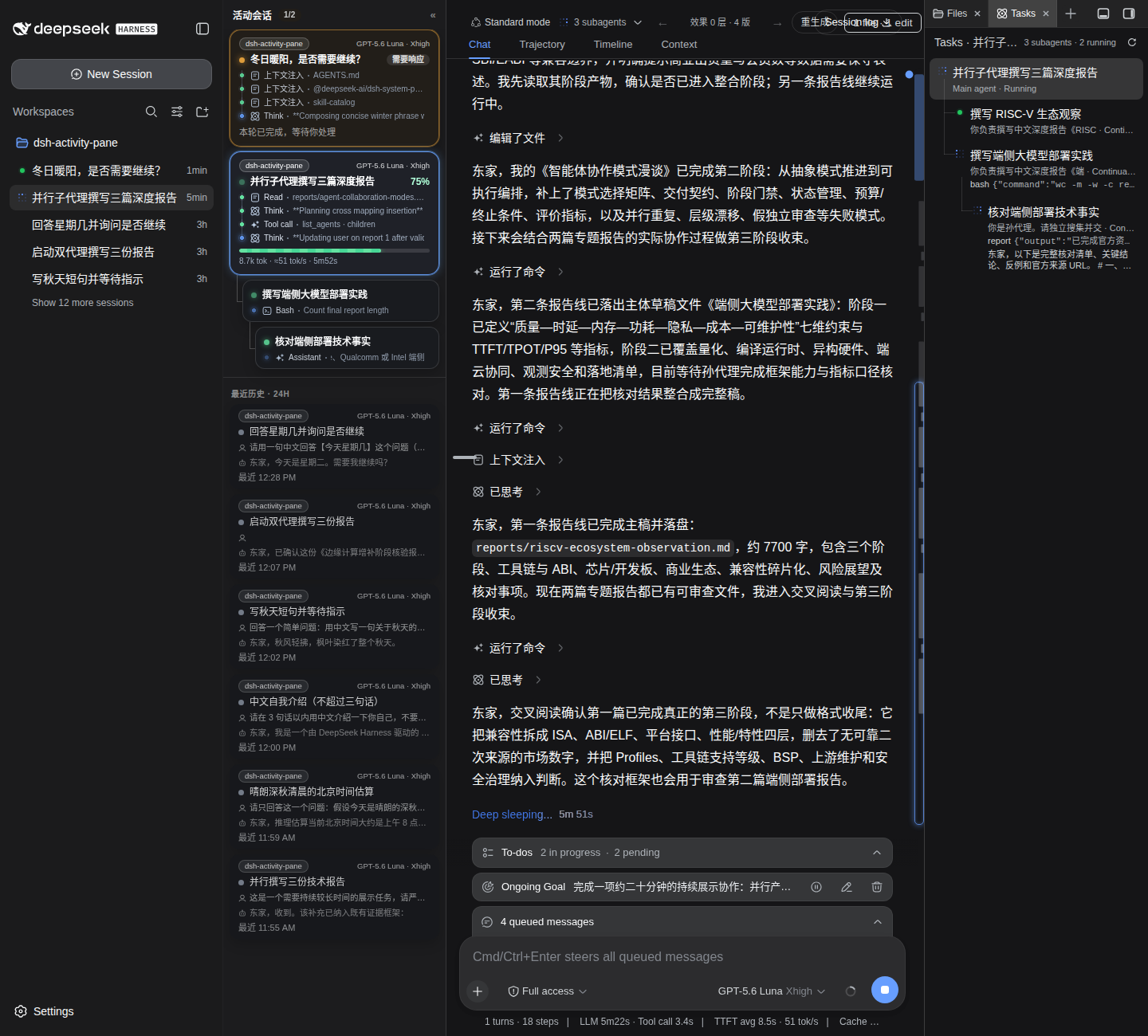The height and width of the screenshot is (1036, 1148).
Task: Open Settings gear in sidebar
Action: point(21,1011)
